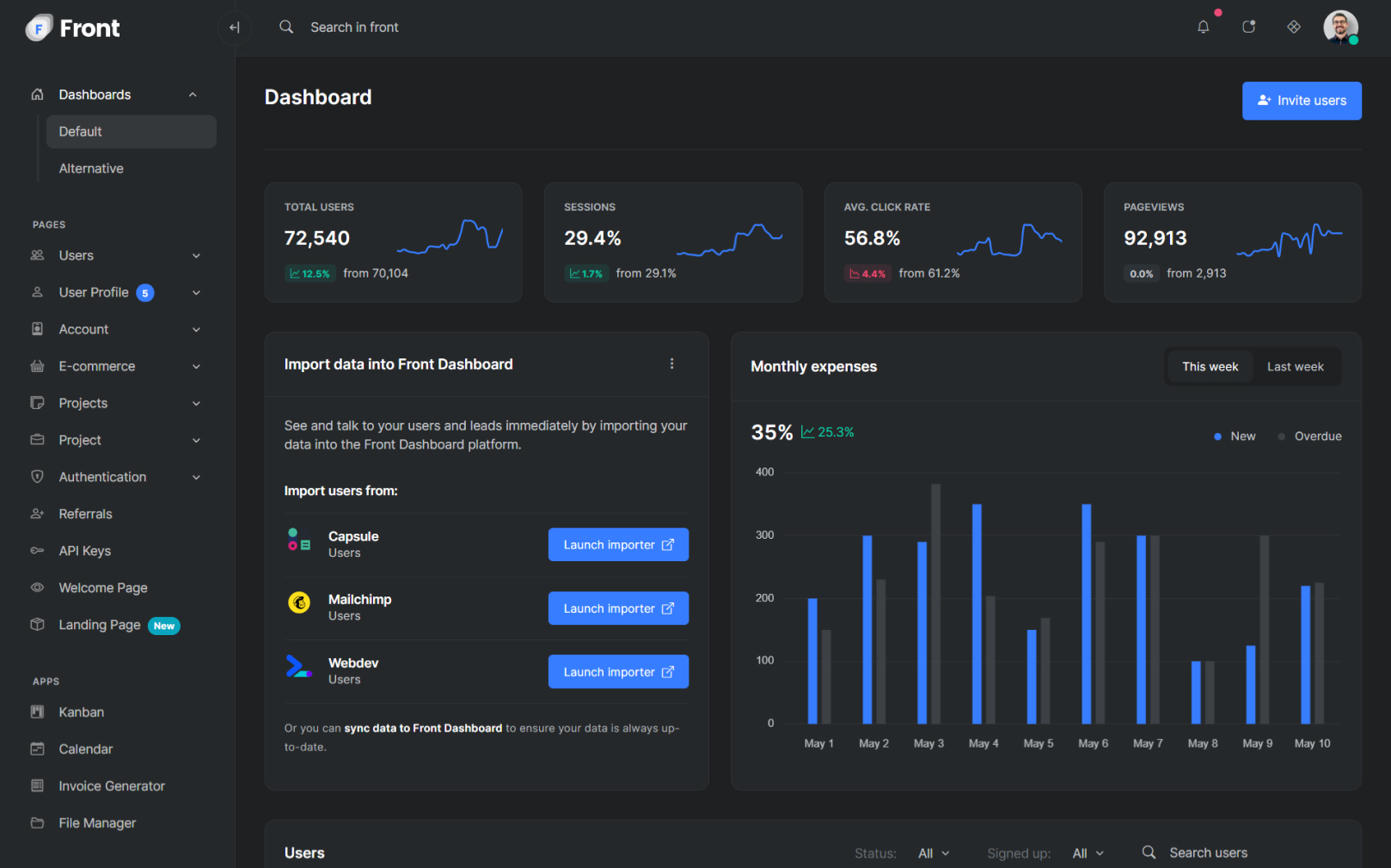Open the user avatar profile menu
Image resolution: width=1391 pixels, height=868 pixels.
(x=1339, y=28)
